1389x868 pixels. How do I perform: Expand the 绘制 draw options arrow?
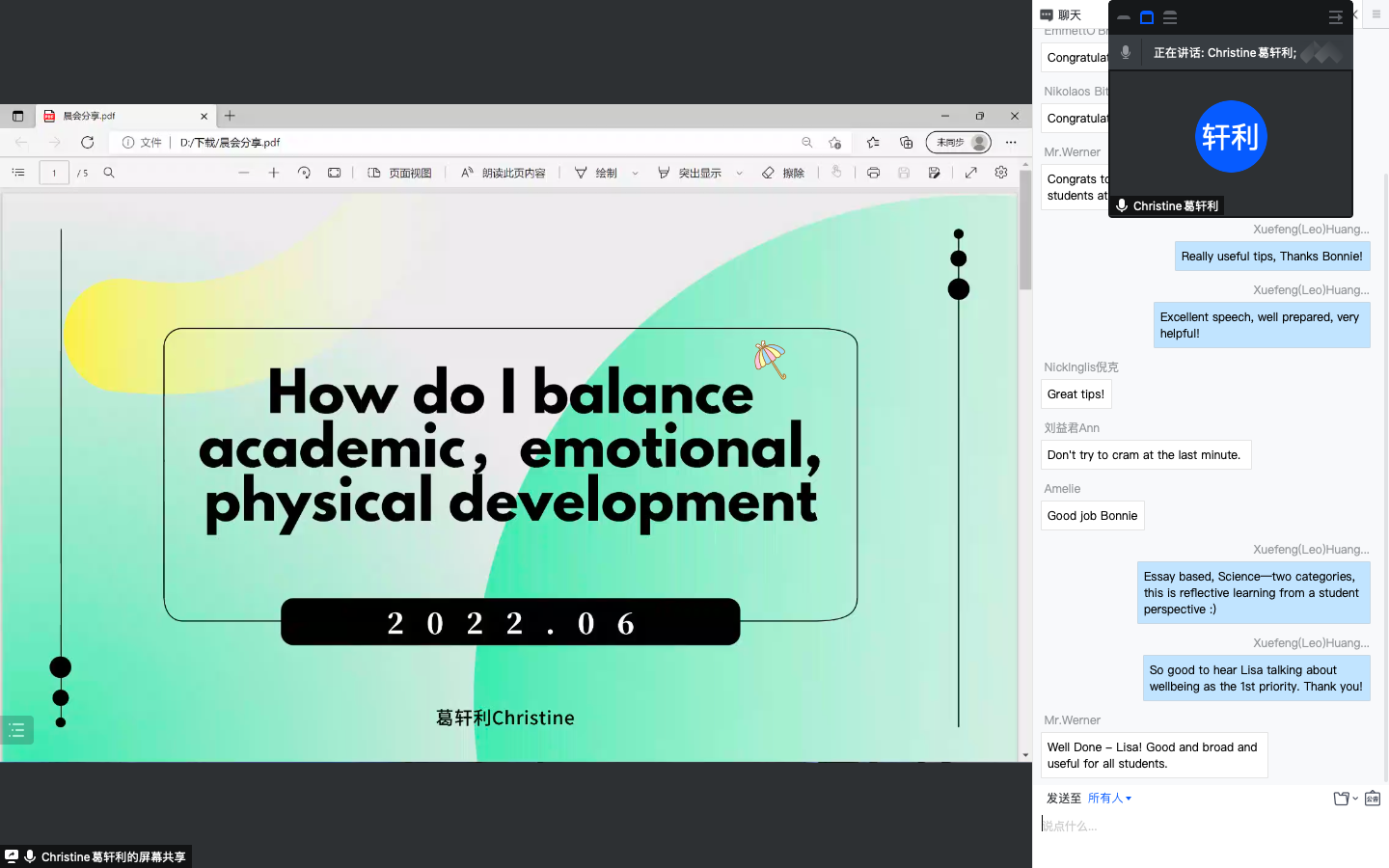click(x=635, y=174)
